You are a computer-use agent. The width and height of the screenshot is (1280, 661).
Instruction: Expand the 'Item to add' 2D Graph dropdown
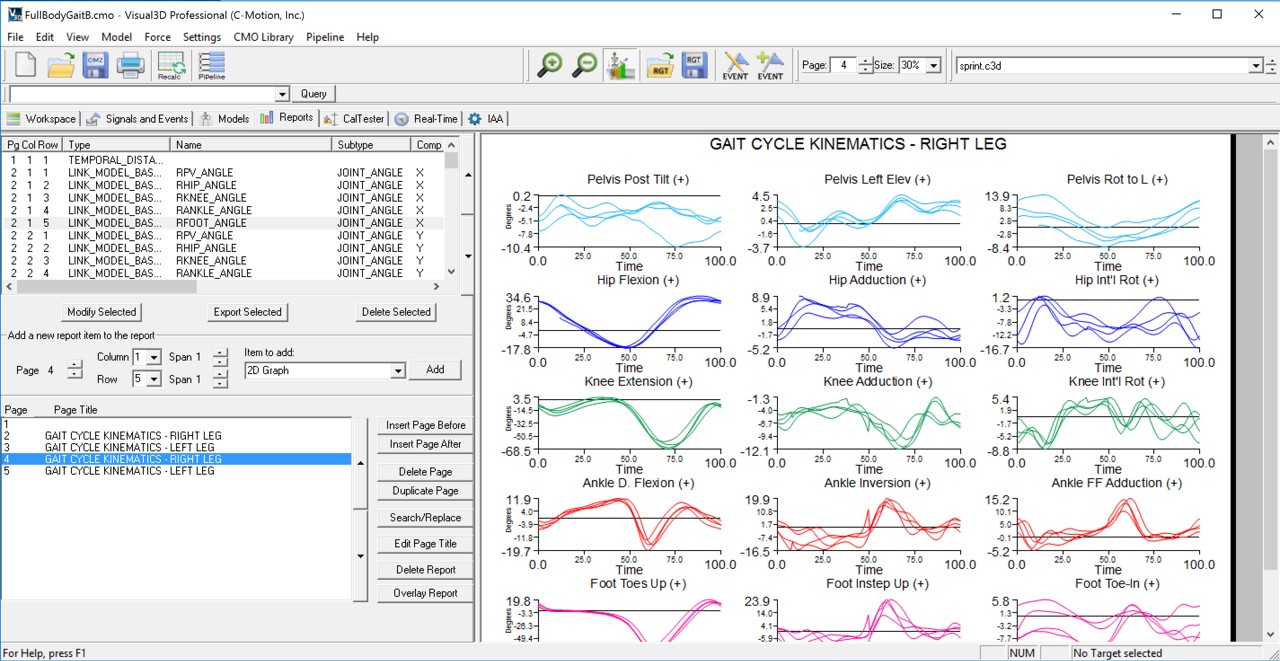397,370
